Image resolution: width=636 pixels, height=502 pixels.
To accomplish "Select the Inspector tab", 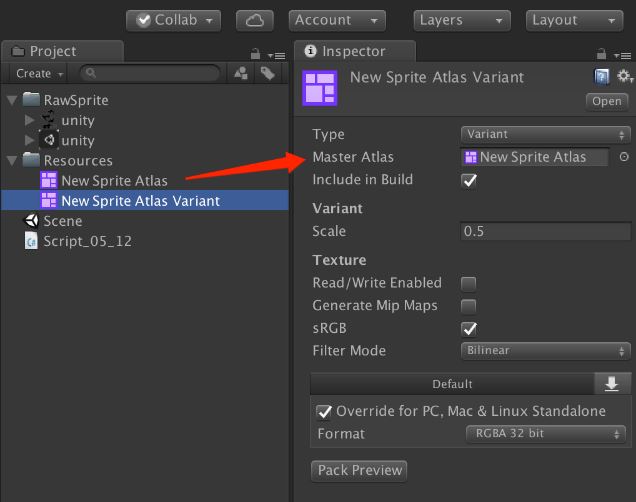I will point(350,51).
